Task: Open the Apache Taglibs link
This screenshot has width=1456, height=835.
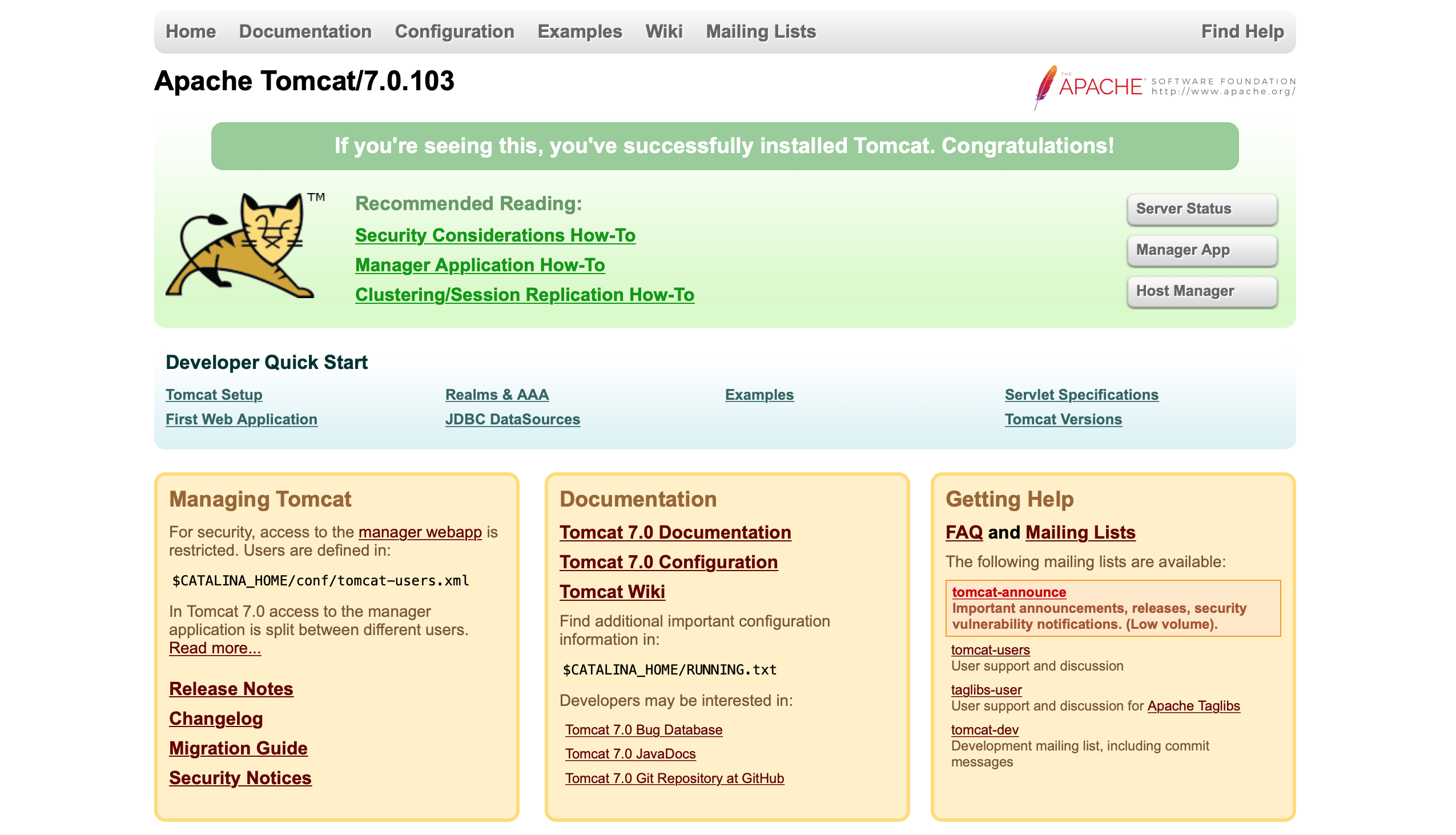Action: coord(1193,706)
